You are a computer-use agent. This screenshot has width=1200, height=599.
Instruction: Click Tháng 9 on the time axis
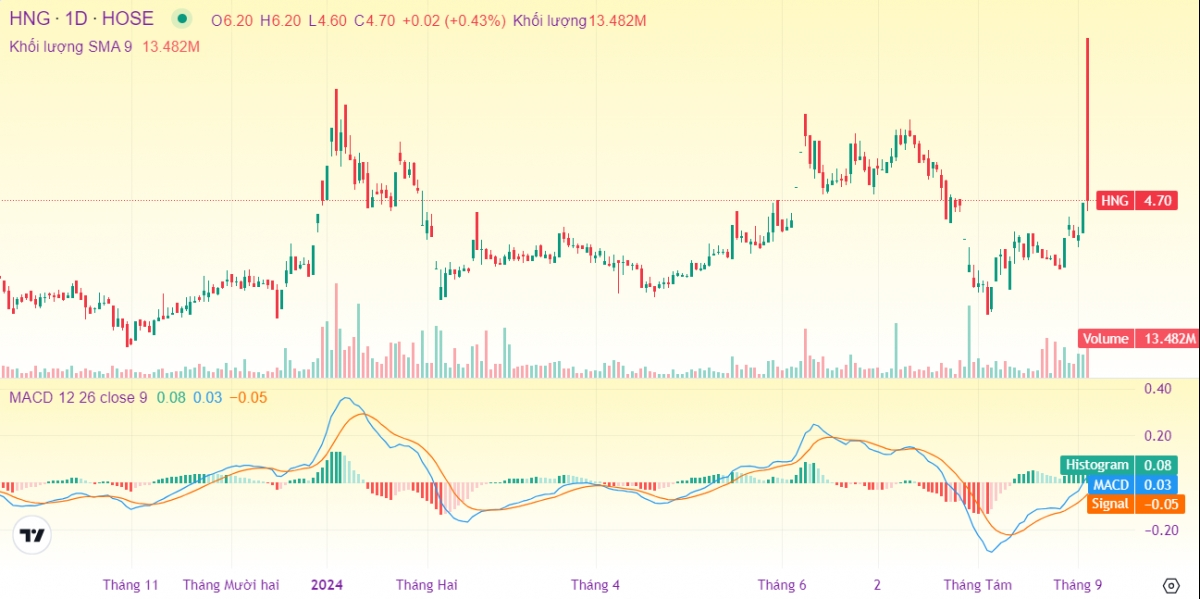[x=1079, y=585]
